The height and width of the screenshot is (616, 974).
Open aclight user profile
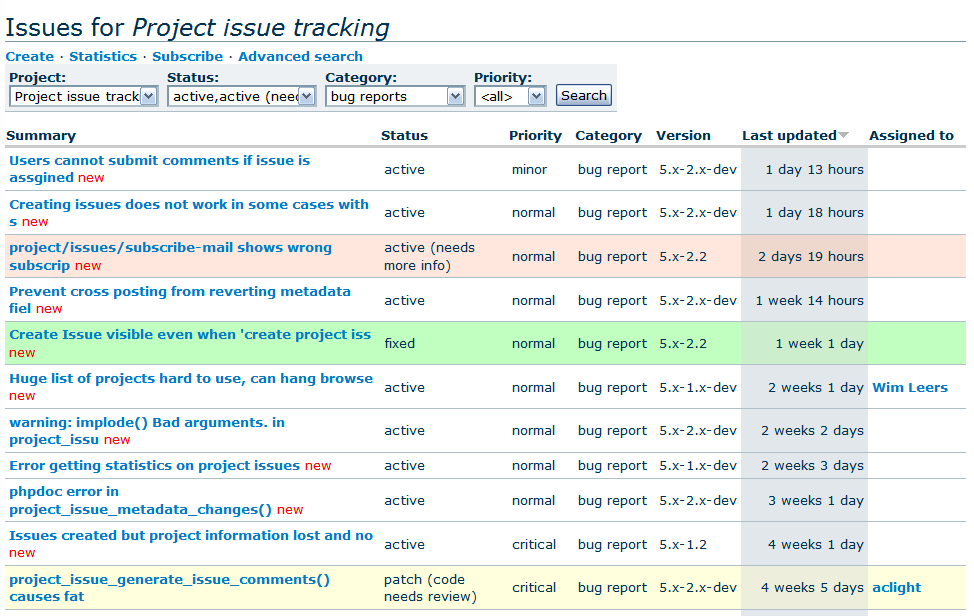pyautogui.click(x=896, y=587)
